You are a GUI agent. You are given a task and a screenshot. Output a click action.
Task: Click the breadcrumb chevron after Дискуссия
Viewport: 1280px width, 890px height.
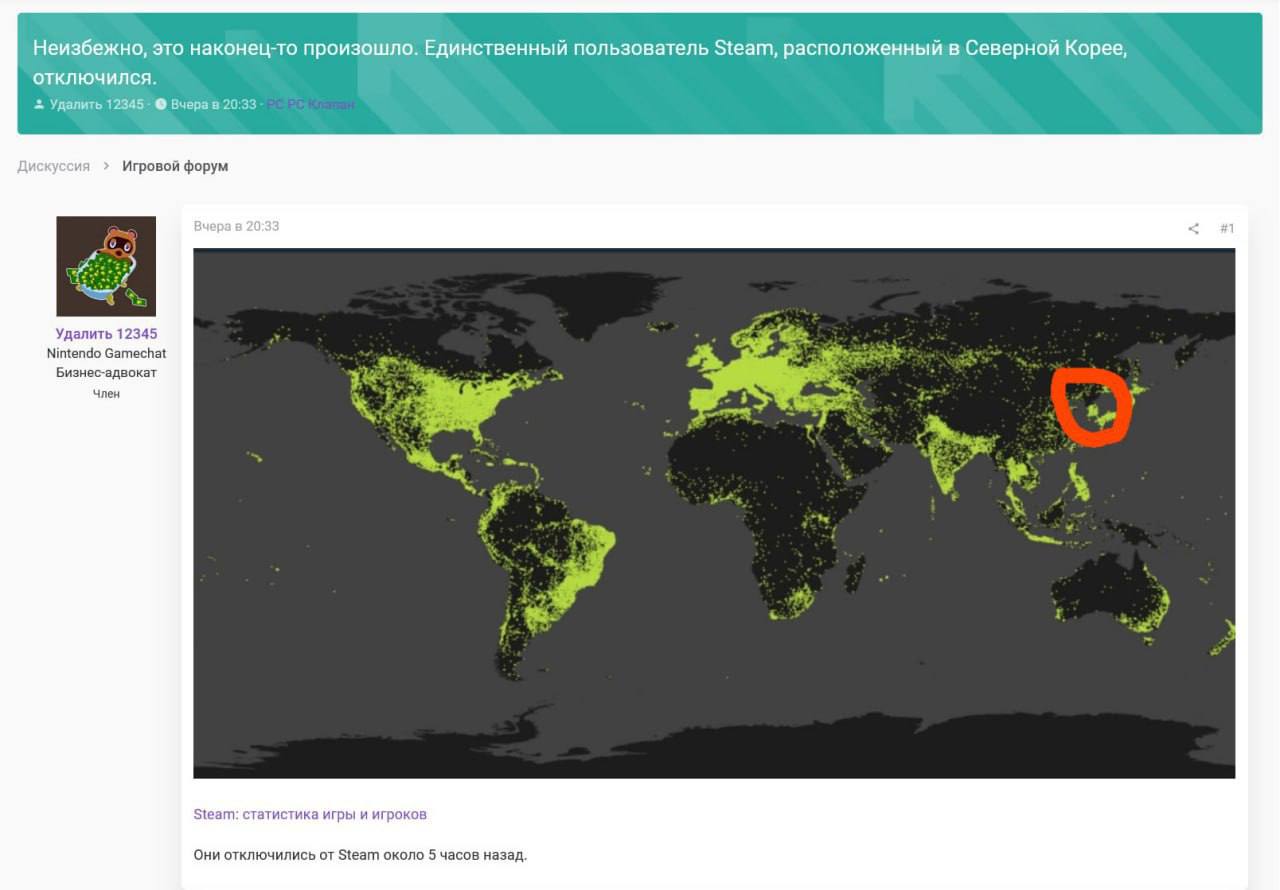[106, 167]
